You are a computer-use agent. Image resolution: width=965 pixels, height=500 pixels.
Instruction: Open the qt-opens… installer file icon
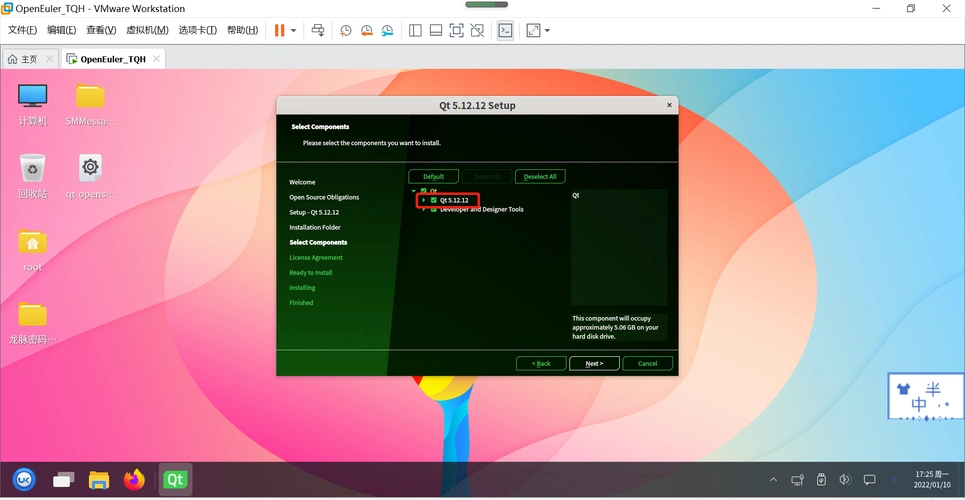90,177
